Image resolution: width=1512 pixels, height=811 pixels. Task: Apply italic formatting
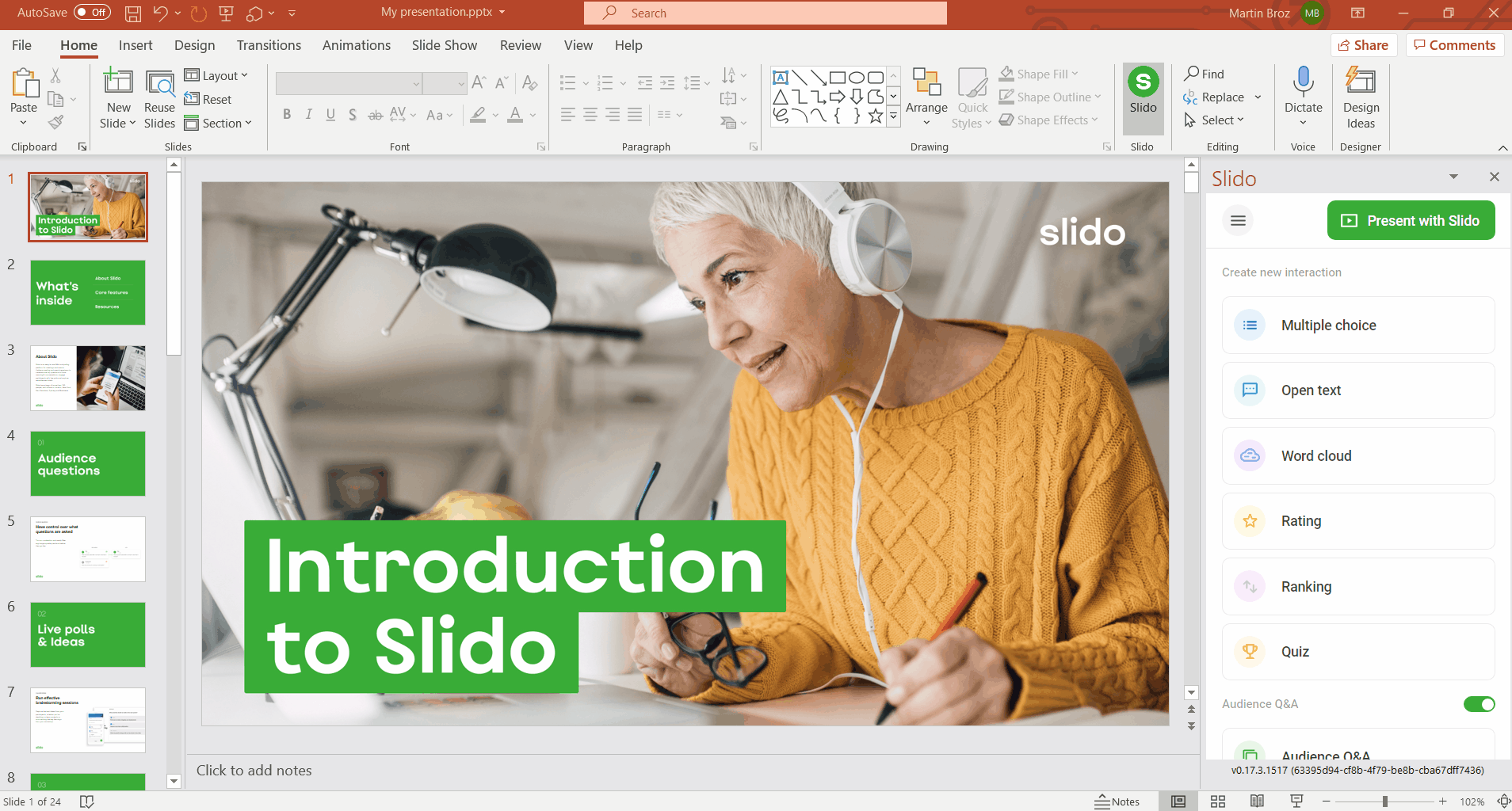(309, 115)
